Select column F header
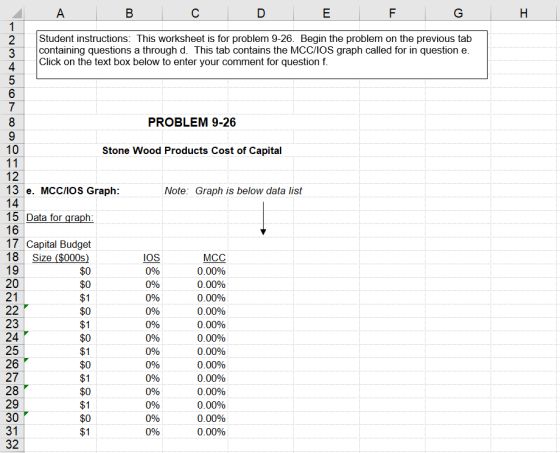The height and width of the screenshot is (453, 560). pyautogui.click(x=392, y=13)
